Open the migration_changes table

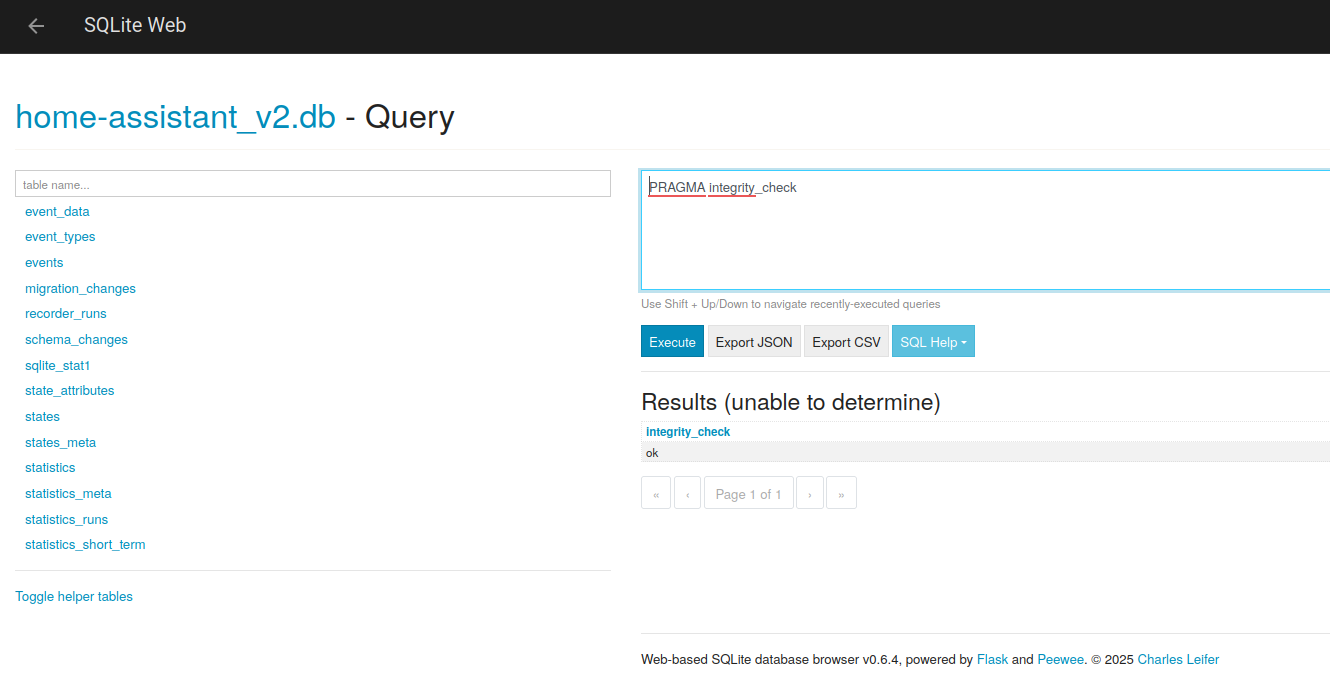80,288
